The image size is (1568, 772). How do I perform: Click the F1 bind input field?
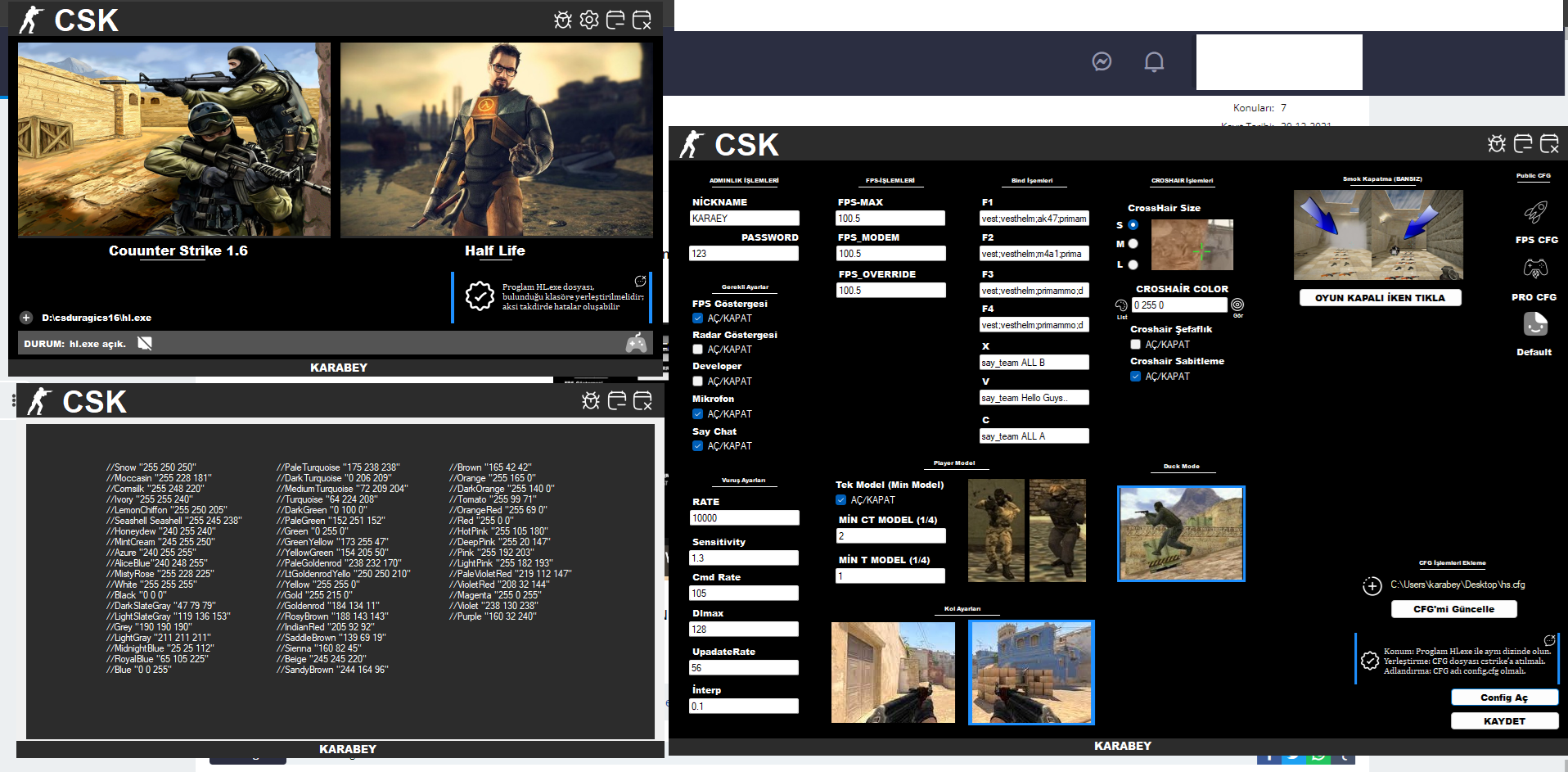point(1034,219)
